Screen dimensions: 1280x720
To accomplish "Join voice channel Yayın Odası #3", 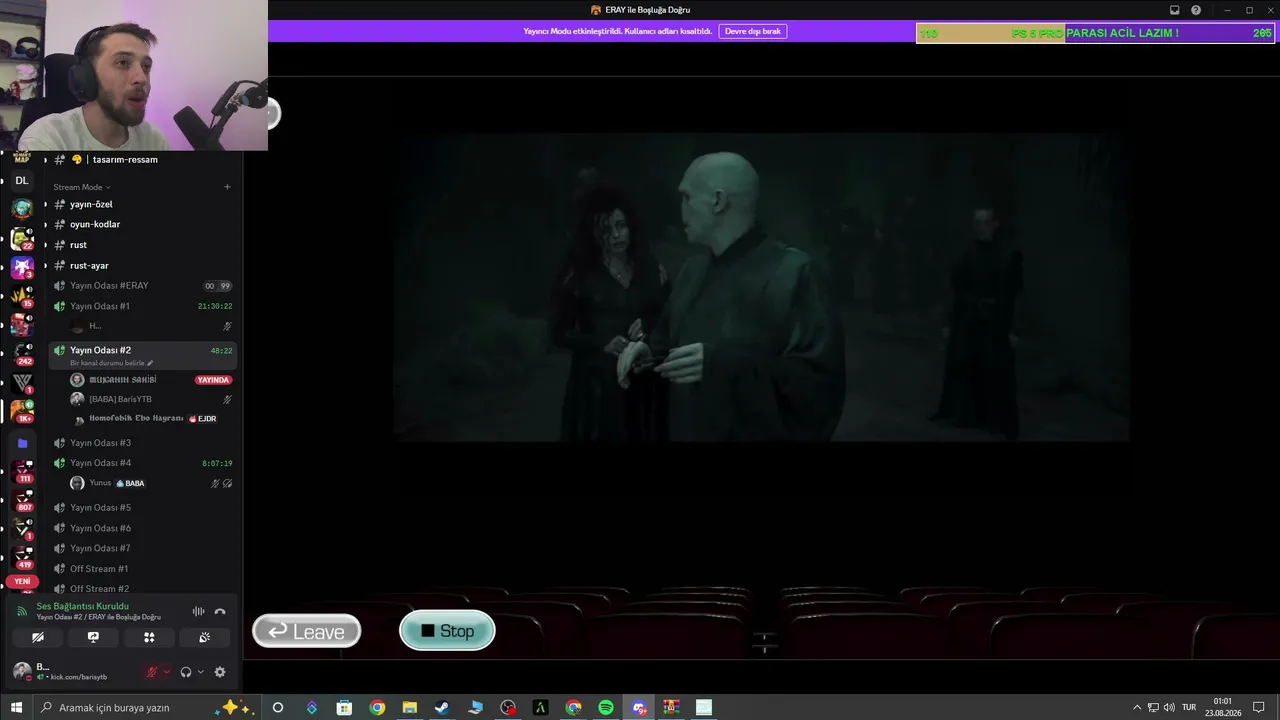I will coord(143,443).
